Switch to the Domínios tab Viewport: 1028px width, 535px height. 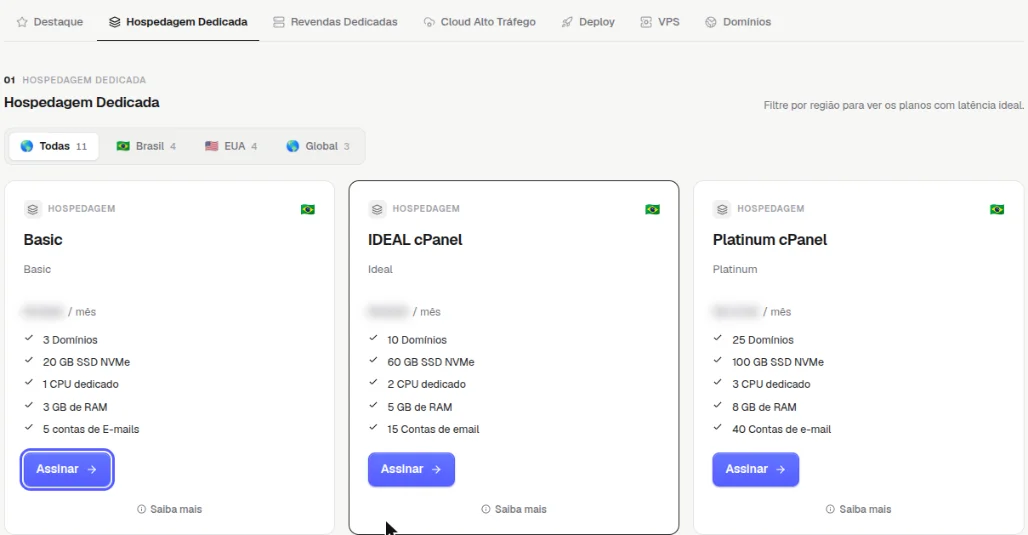point(738,22)
